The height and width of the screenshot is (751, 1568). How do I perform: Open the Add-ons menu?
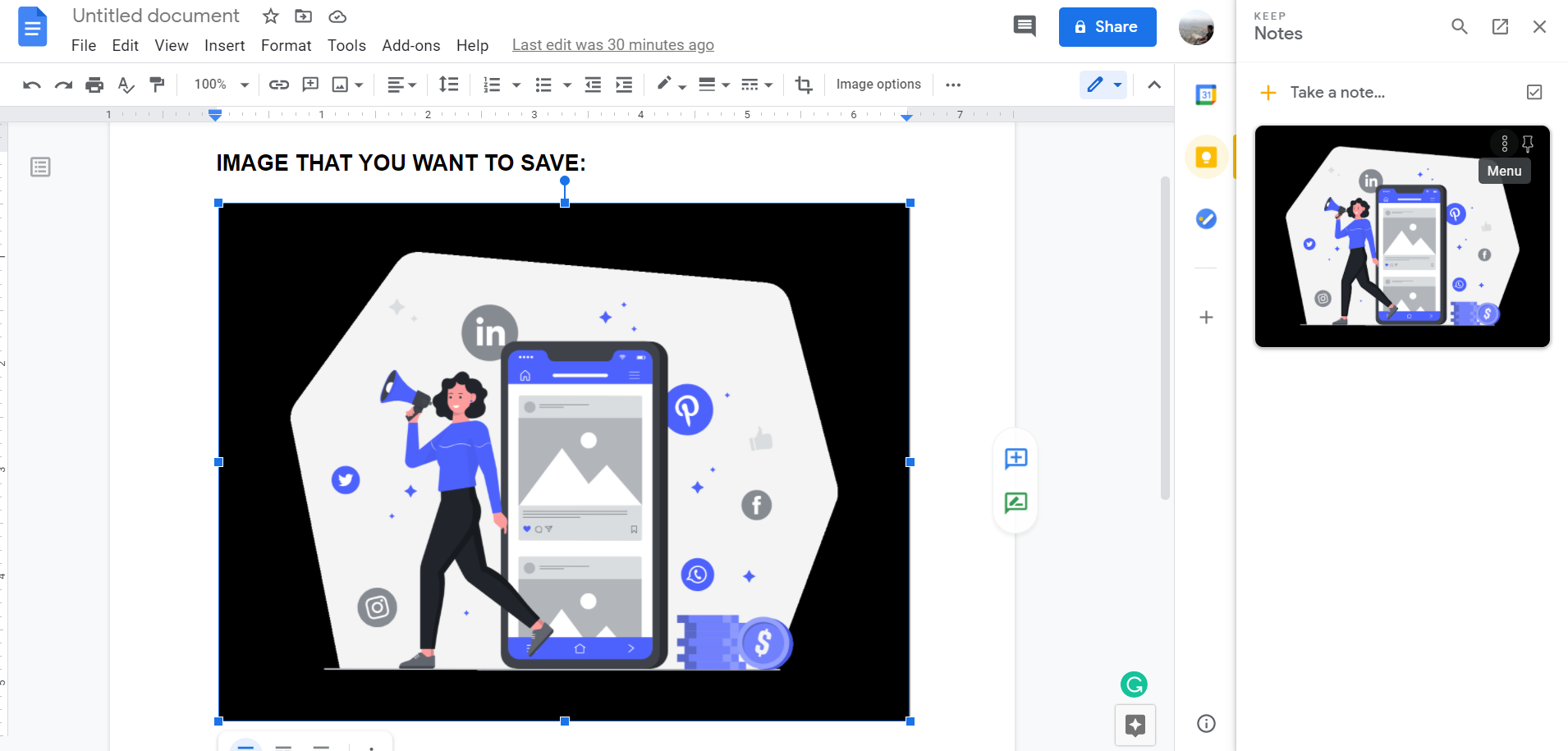click(411, 45)
